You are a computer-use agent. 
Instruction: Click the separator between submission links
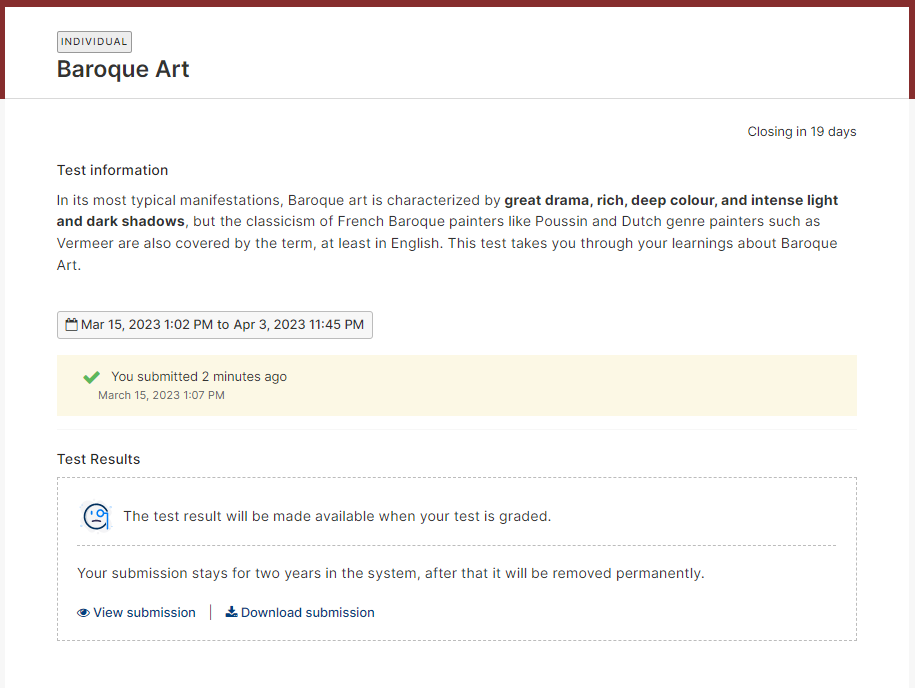(211, 613)
